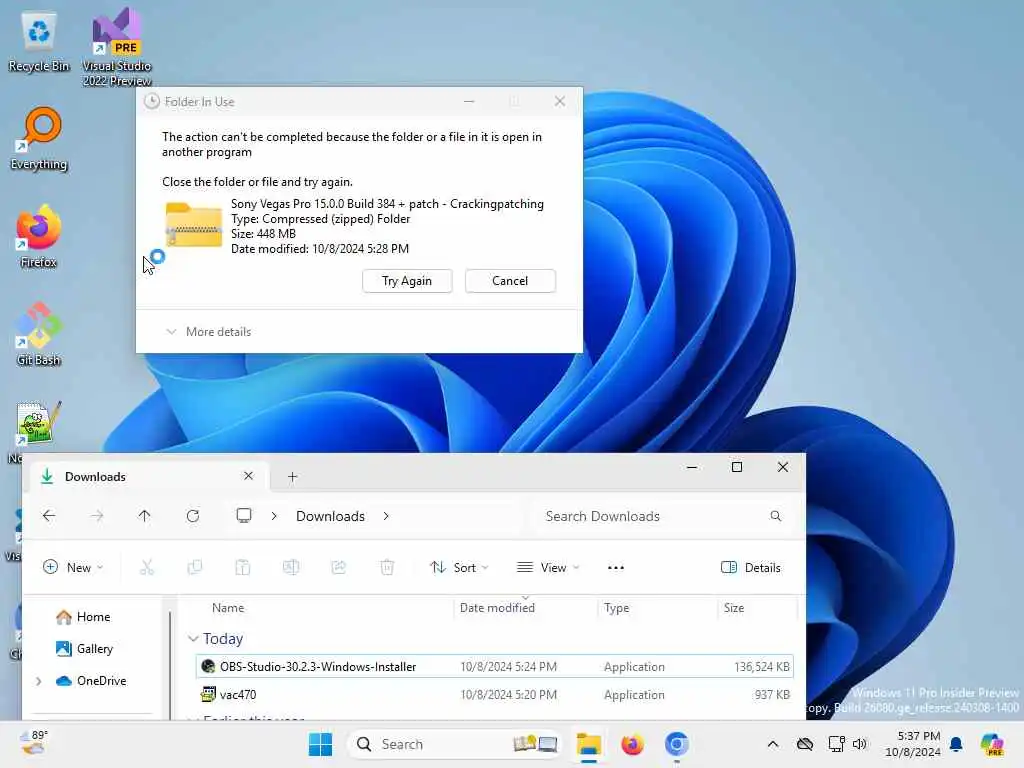Launch Visual Studio 2022 Preview shortcut

tap(117, 46)
